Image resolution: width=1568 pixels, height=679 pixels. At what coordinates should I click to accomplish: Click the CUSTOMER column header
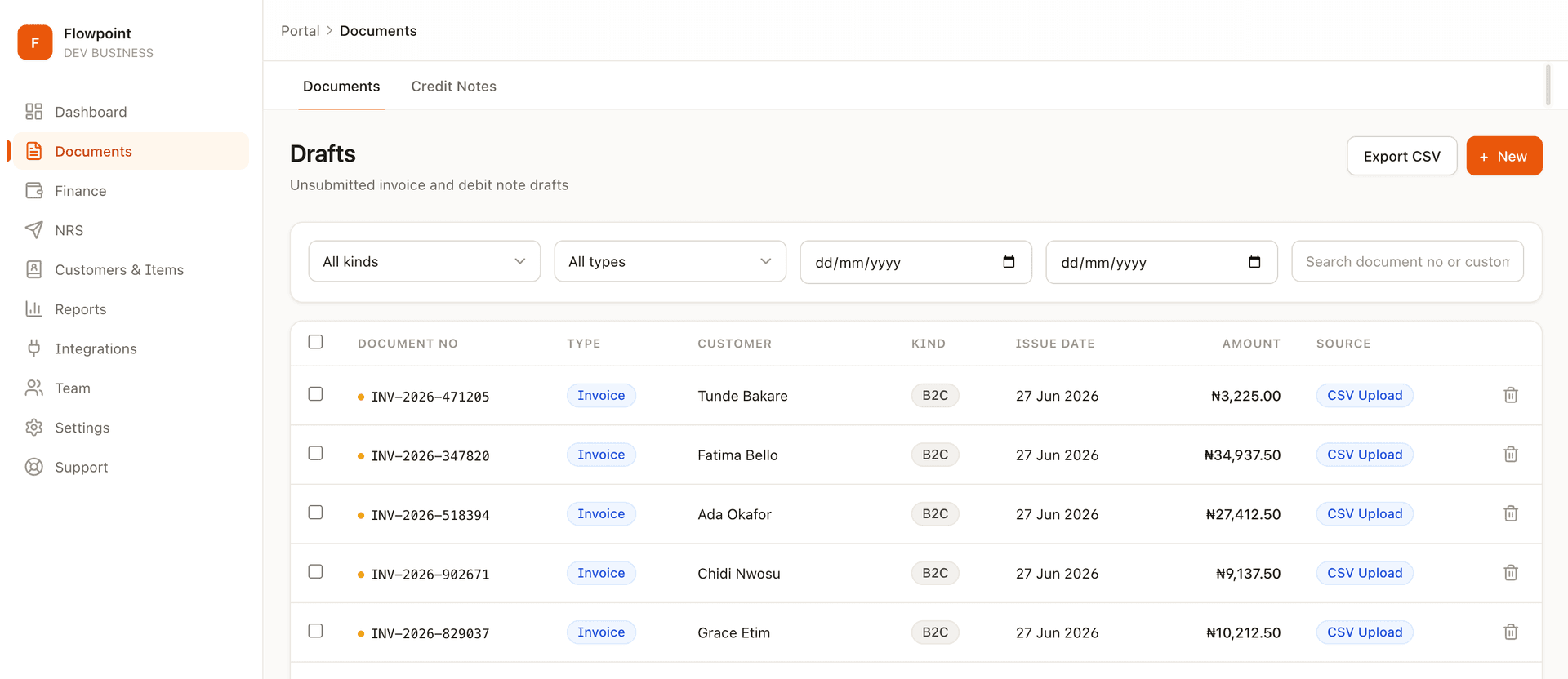tap(734, 344)
